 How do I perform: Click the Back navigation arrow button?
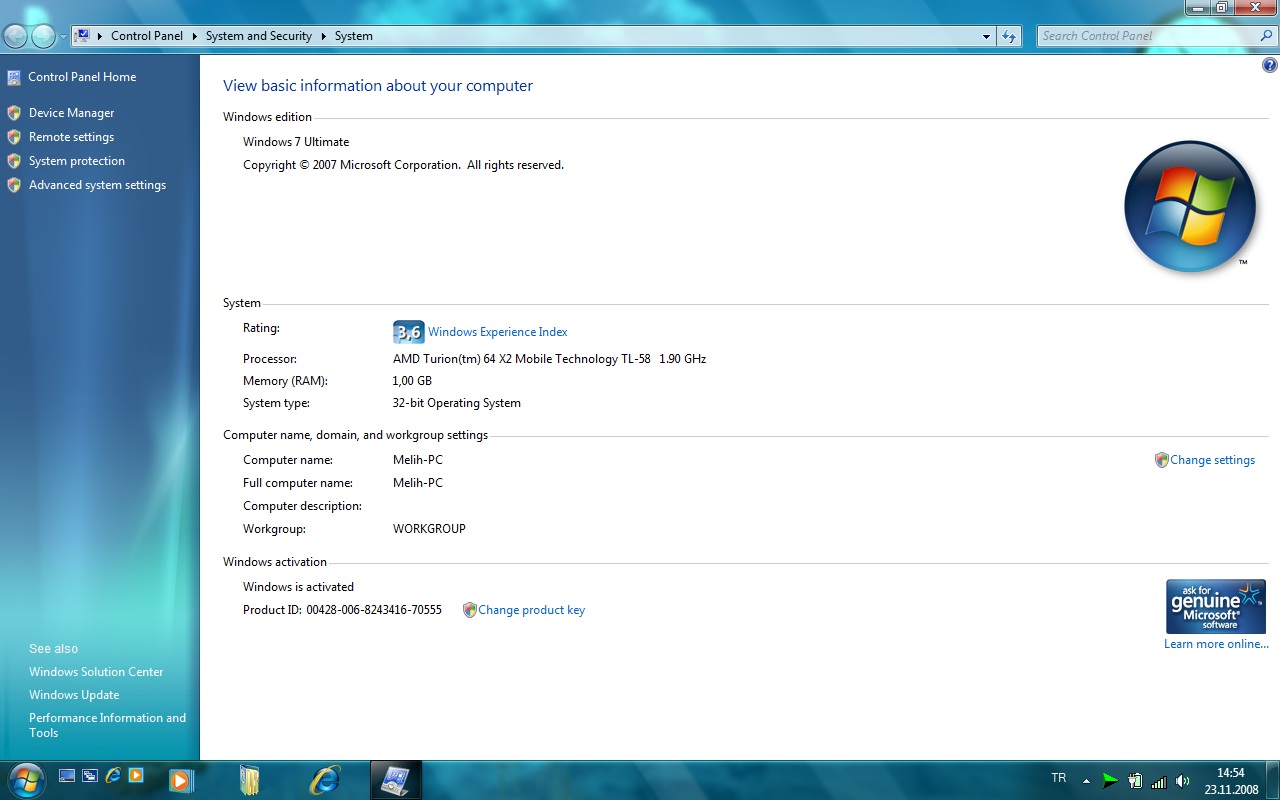15,37
